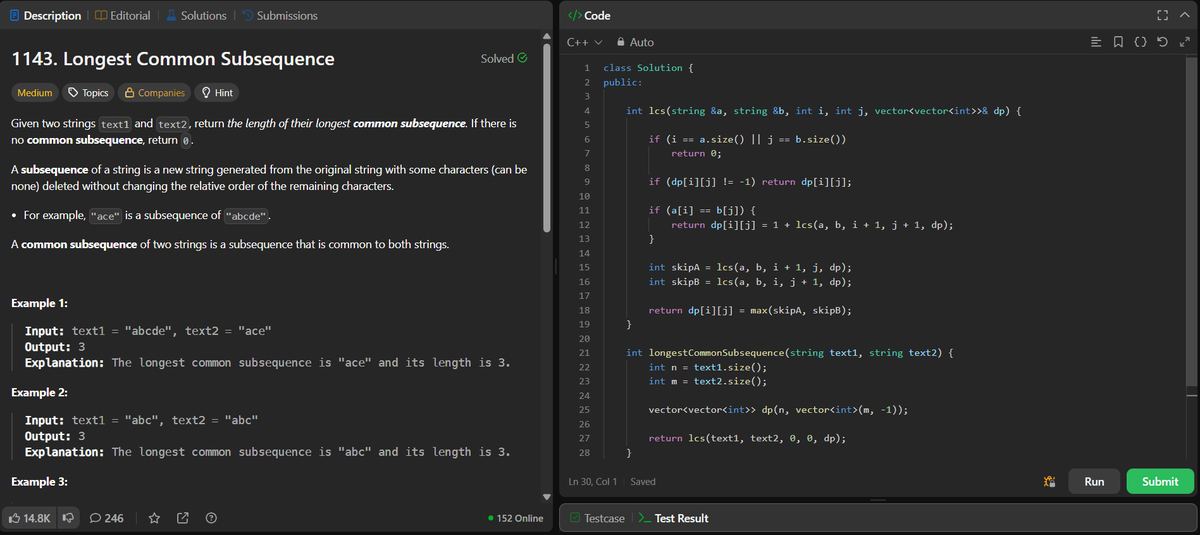Click the Run button
This screenshot has width=1200, height=535.
click(x=1094, y=481)
